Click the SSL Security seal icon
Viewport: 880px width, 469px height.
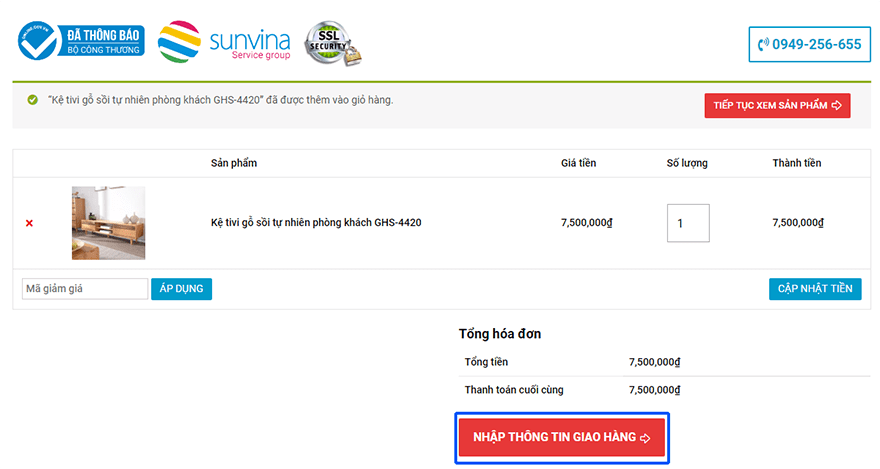point(333,43)
